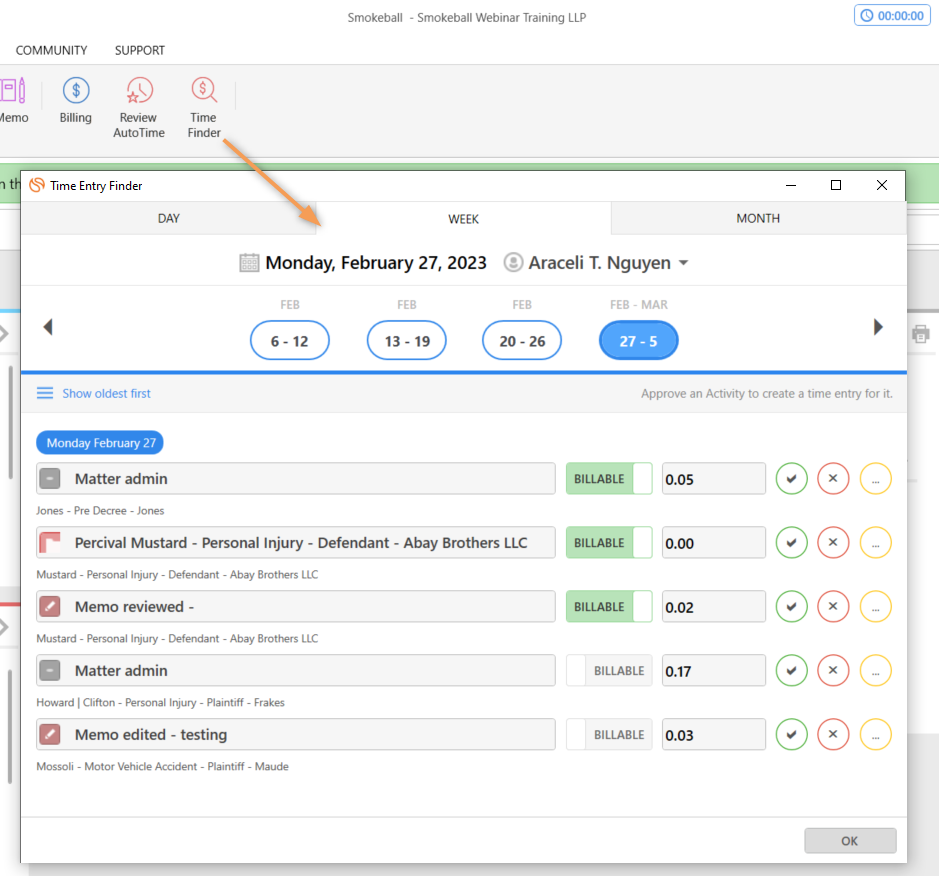Reject the Howard Clifton Matter admin activity

[833, 671]
